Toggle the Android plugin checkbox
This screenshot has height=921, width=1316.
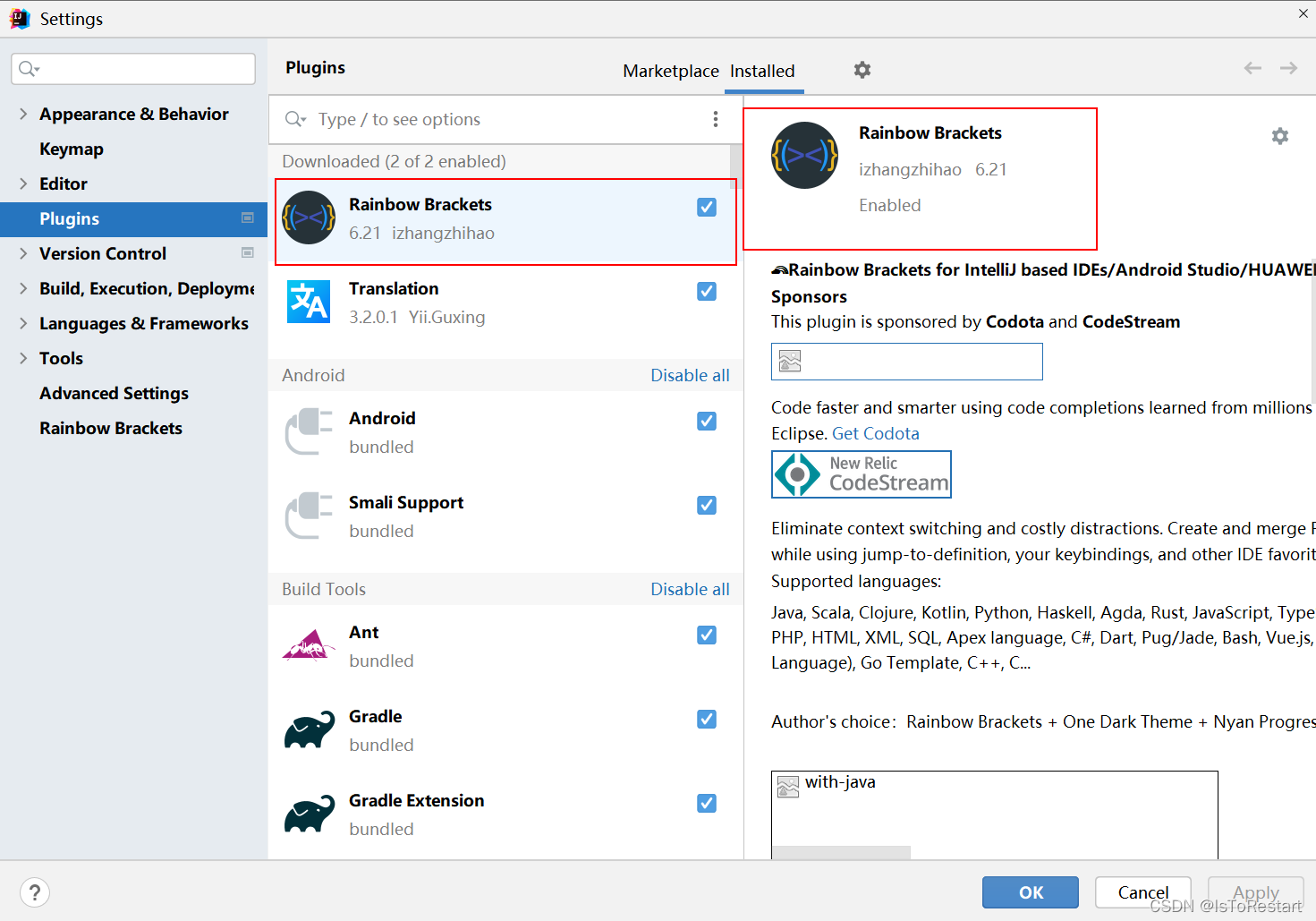707,421
